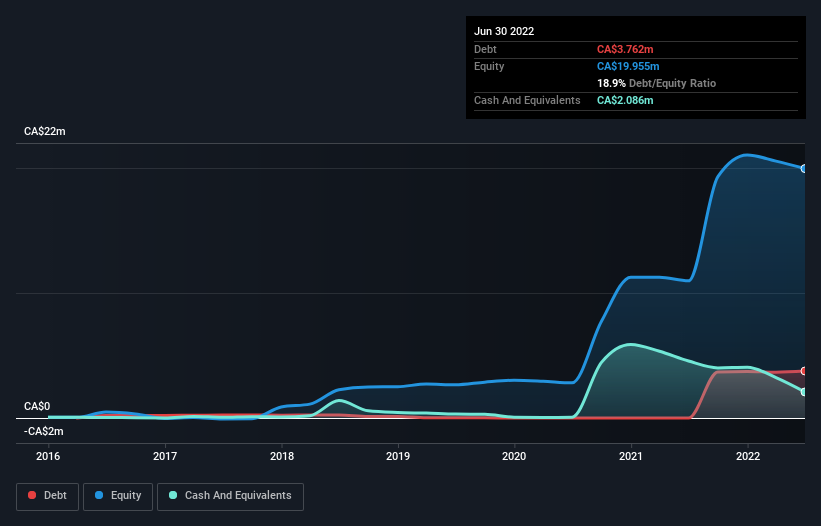Toggle Cash And Equivalents legend button
This screenshot has width=821, height=526.
[x=230, y=496]
